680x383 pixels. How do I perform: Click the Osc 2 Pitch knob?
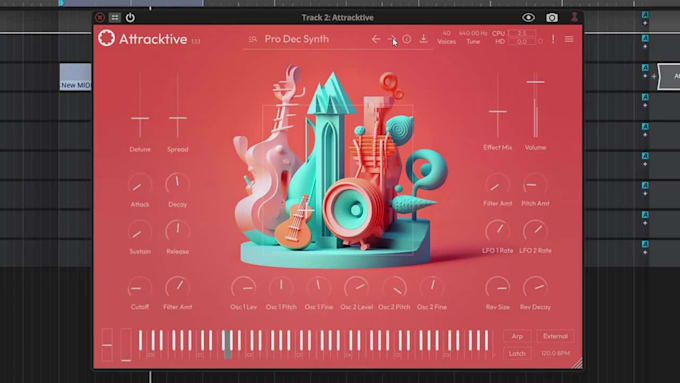394,287
